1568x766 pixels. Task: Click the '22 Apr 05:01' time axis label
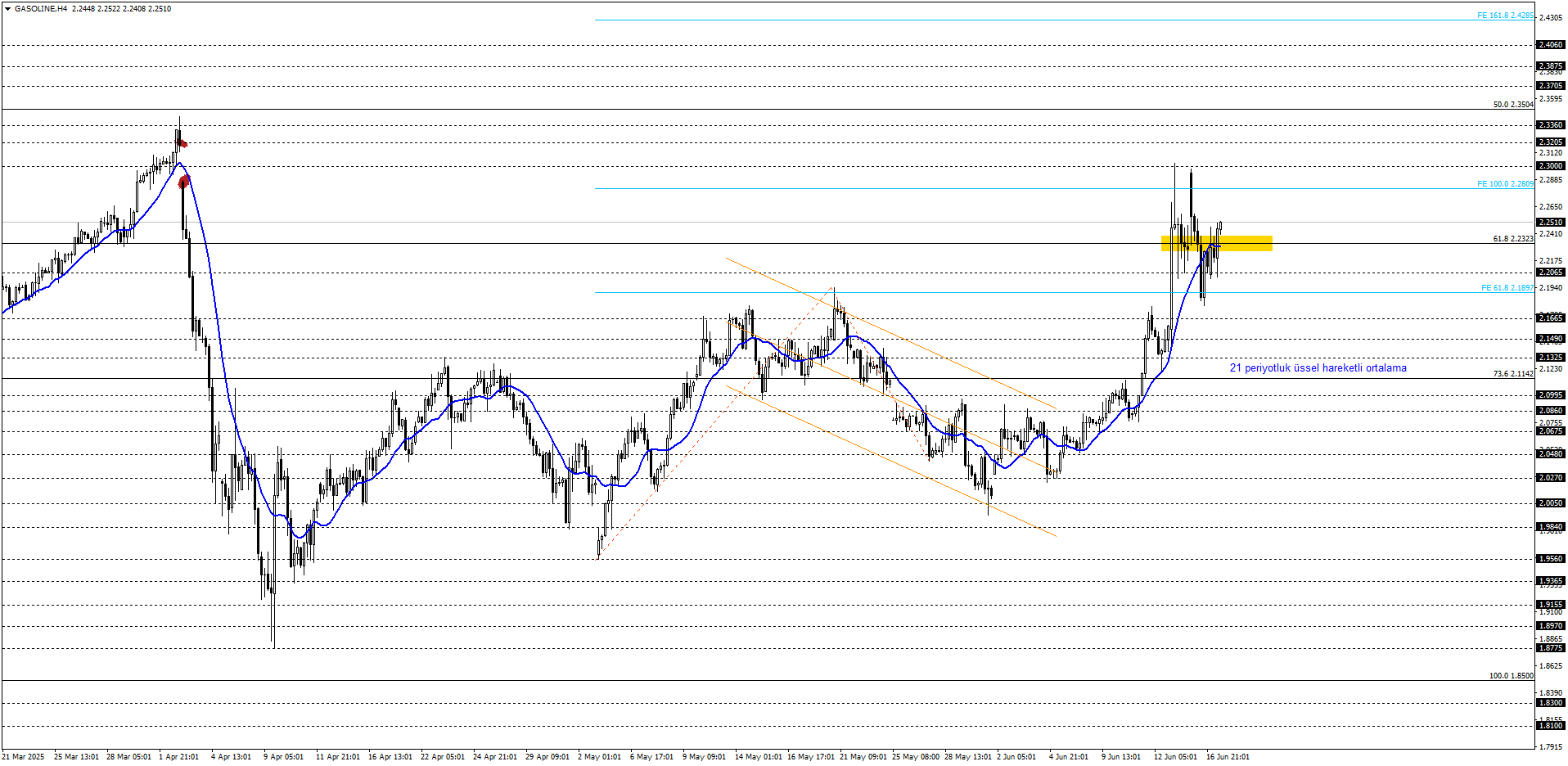443,757
